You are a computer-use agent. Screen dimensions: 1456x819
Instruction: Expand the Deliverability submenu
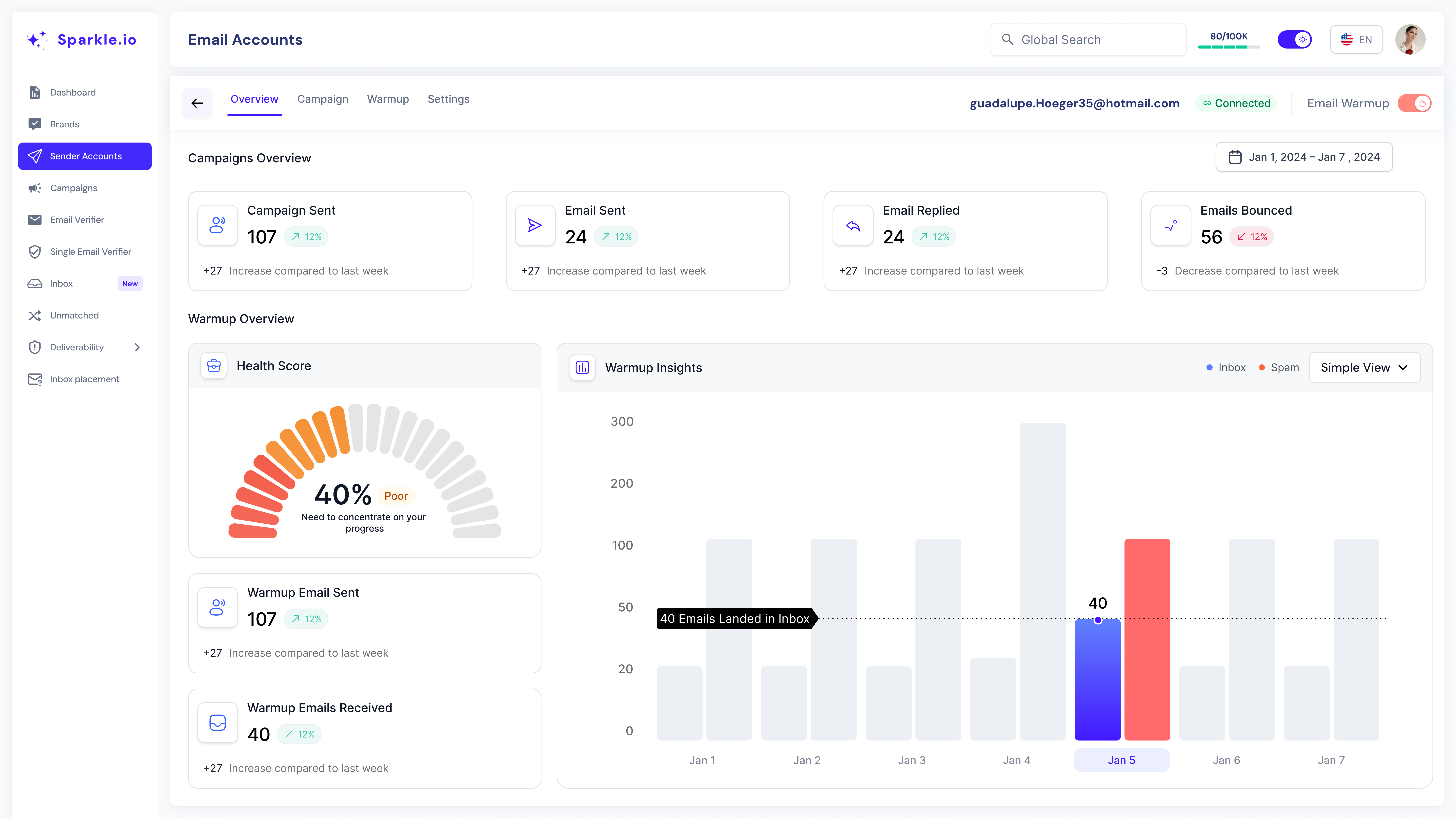point(137,347)
